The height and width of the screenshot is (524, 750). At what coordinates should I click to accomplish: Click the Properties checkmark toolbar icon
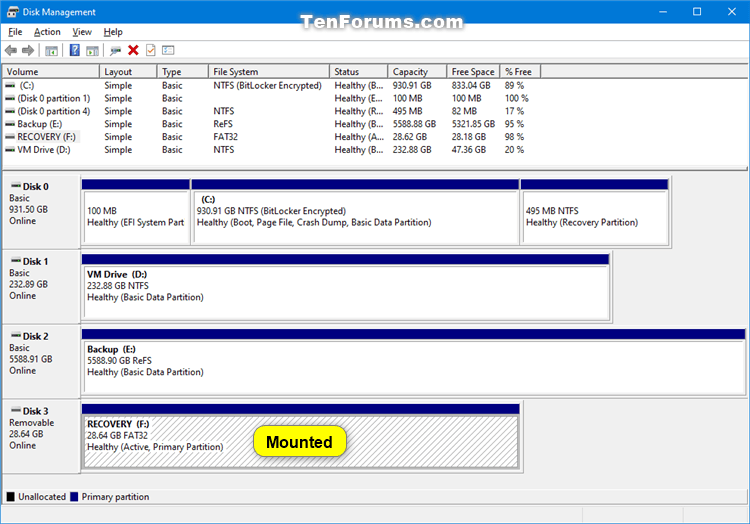pos(151,50)
